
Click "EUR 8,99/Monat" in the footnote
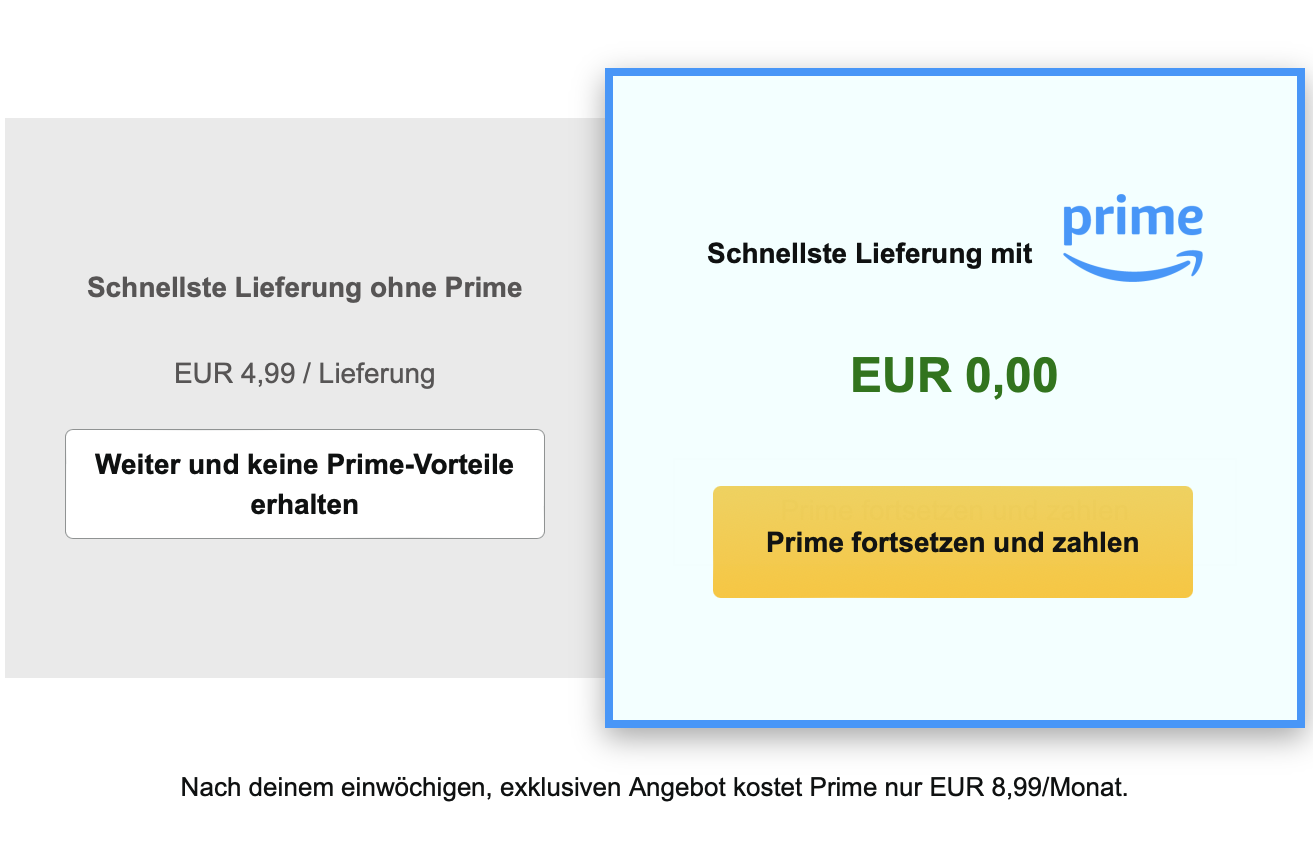coord(1028,788)
